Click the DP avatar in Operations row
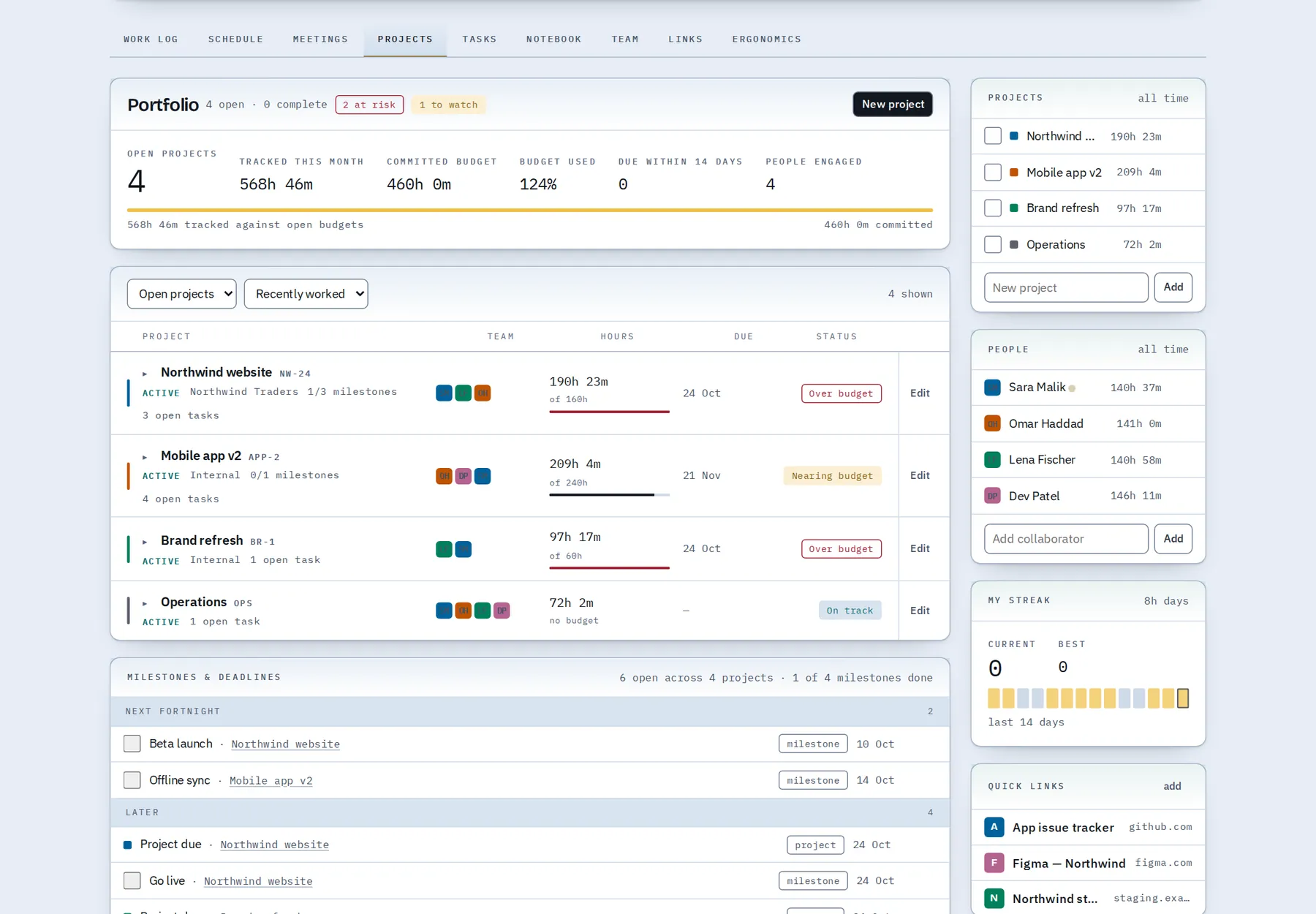1316x914 pixels. pos(502,611)
